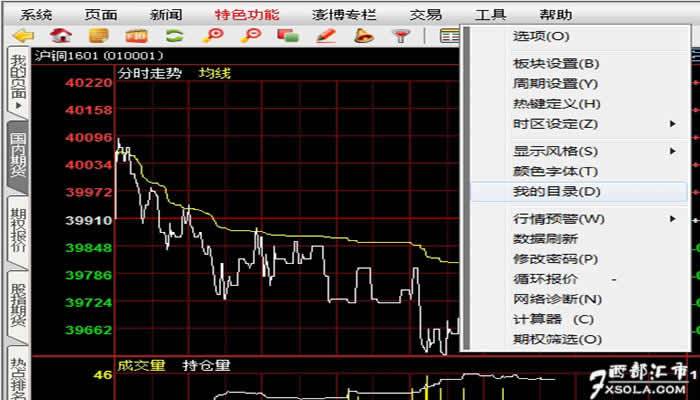700x400 pixels.
Task: Open the 工具 menu
Action: 490,15
